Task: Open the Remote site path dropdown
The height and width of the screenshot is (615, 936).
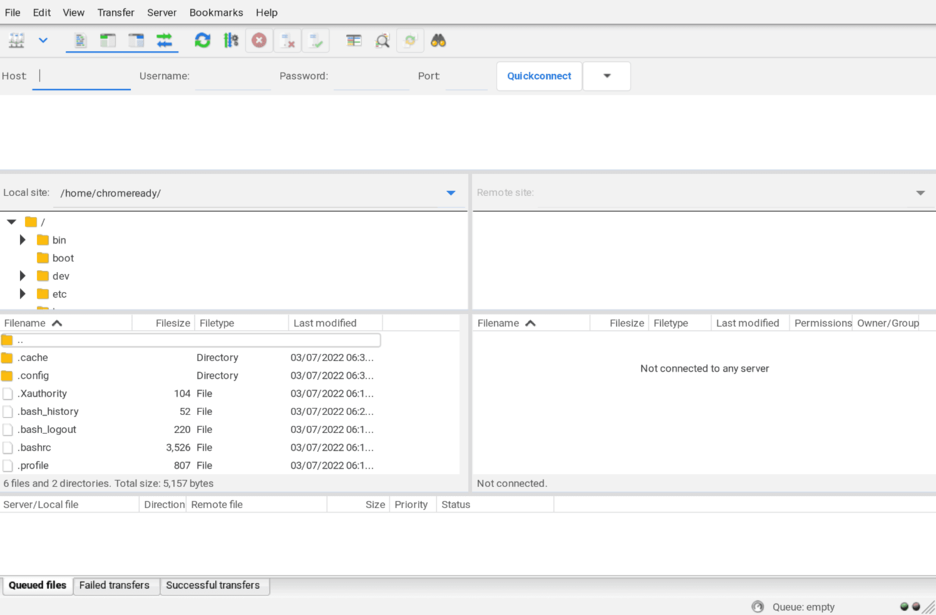Action: (x=920, y=193)
